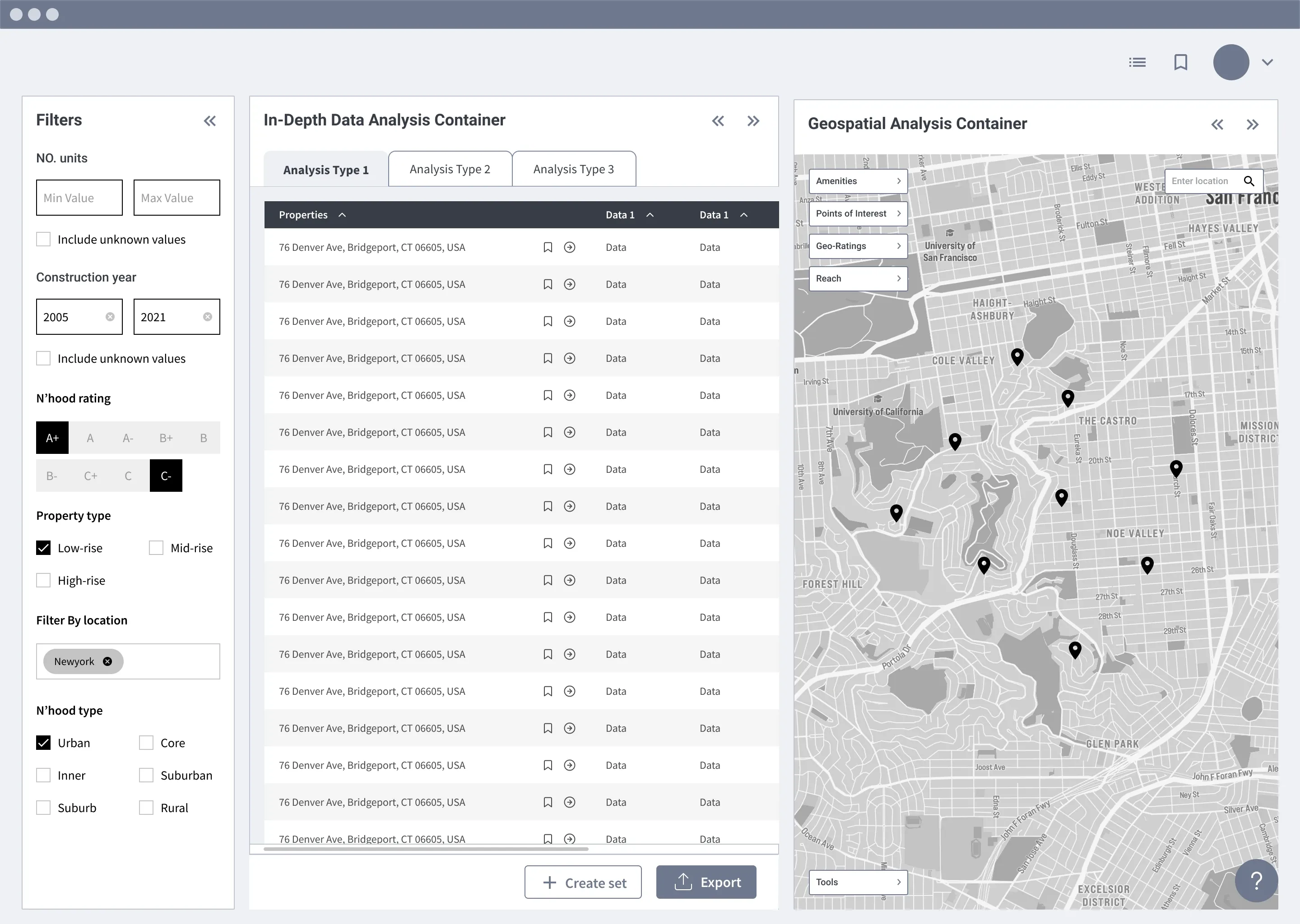Focus the Max Value units field
Screen dimensions: 1300x924
(x=176, y=198)
